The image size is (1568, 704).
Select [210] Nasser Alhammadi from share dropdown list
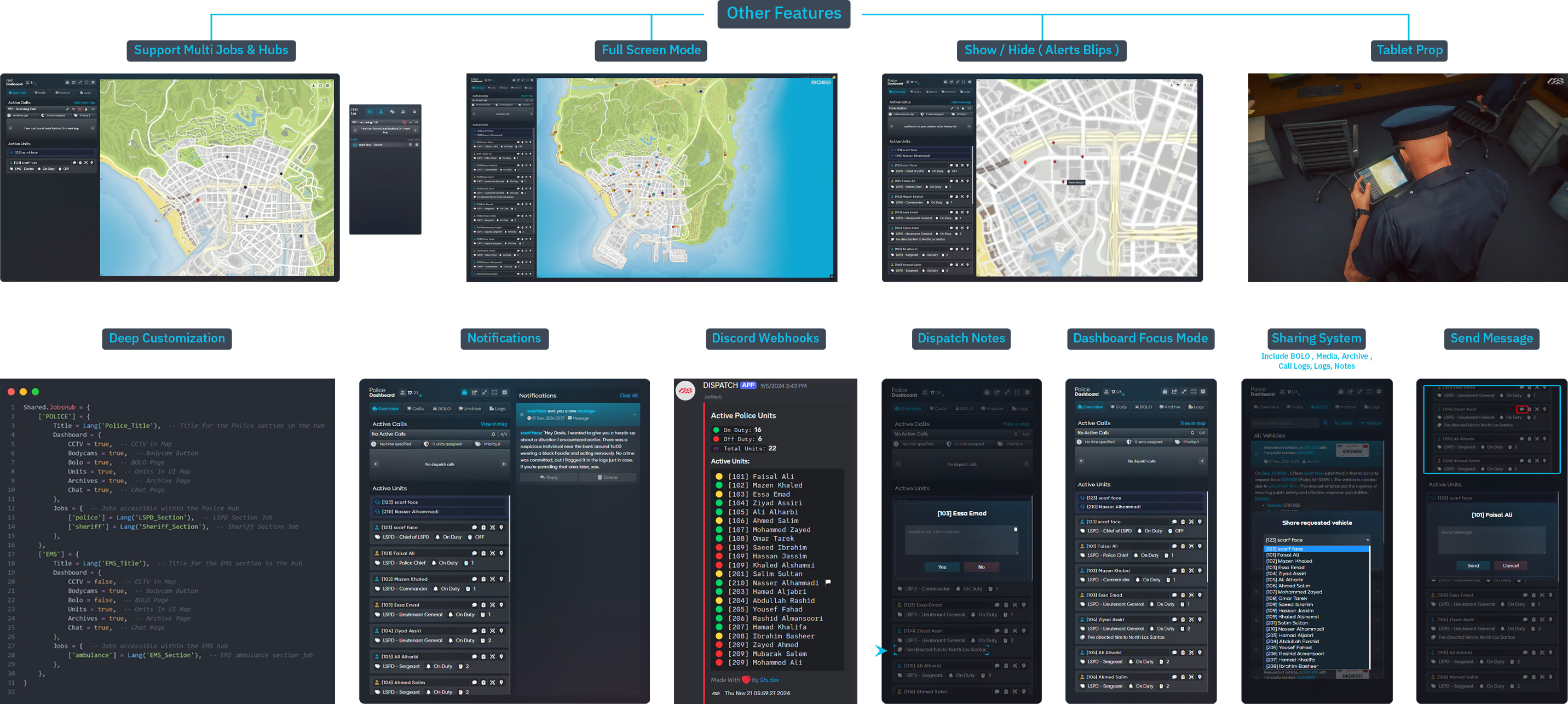1317,629
